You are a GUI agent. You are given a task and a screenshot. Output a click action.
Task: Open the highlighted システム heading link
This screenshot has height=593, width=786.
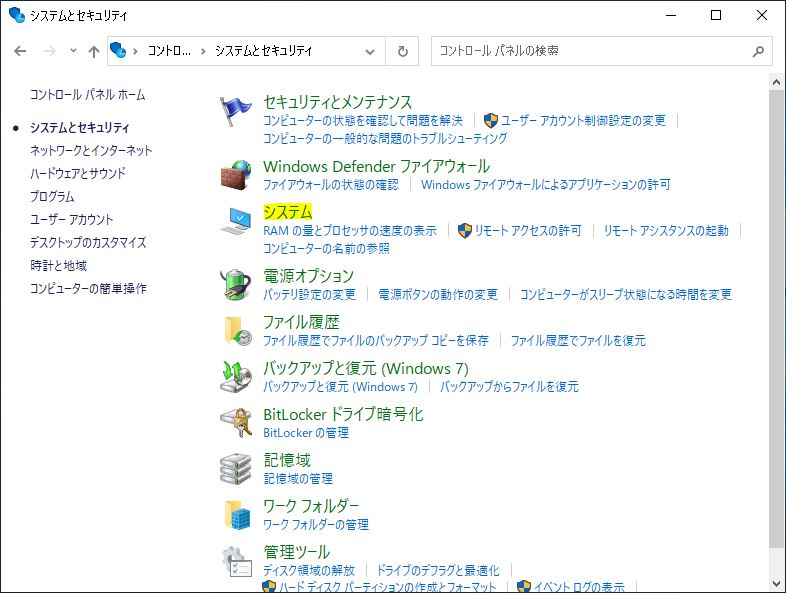tap(287, 212)
